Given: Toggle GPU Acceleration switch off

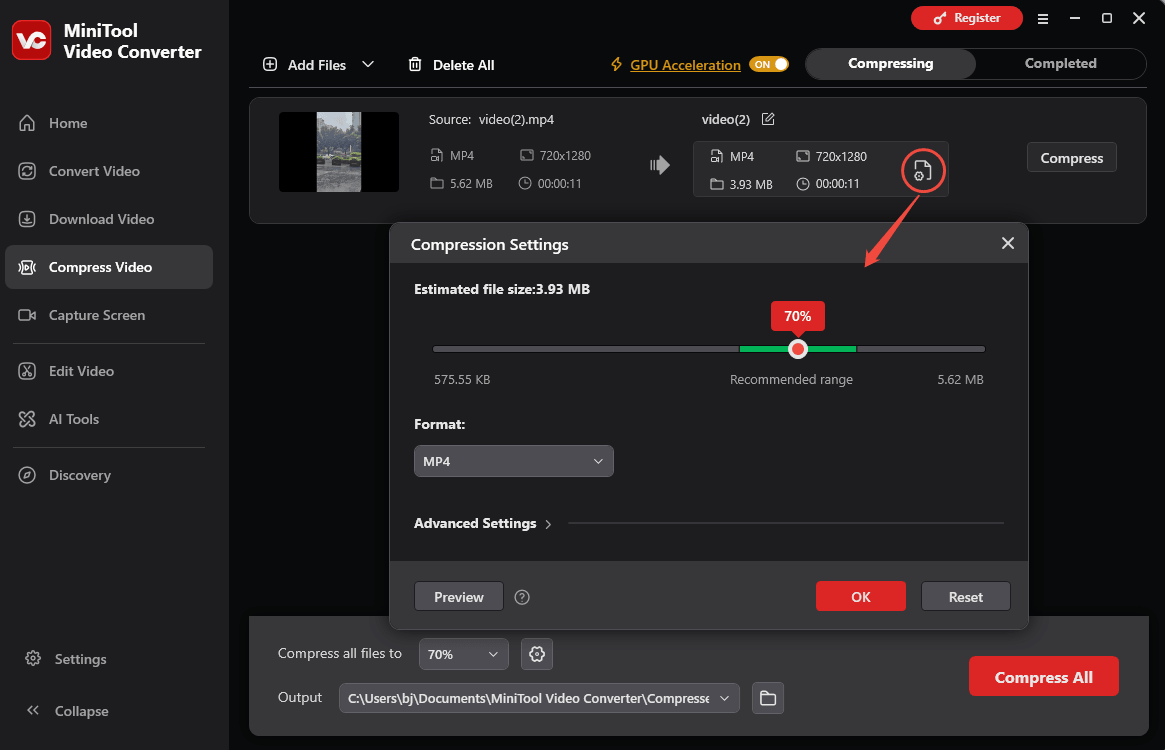Looking at the screenshot, I should (769, 65).
